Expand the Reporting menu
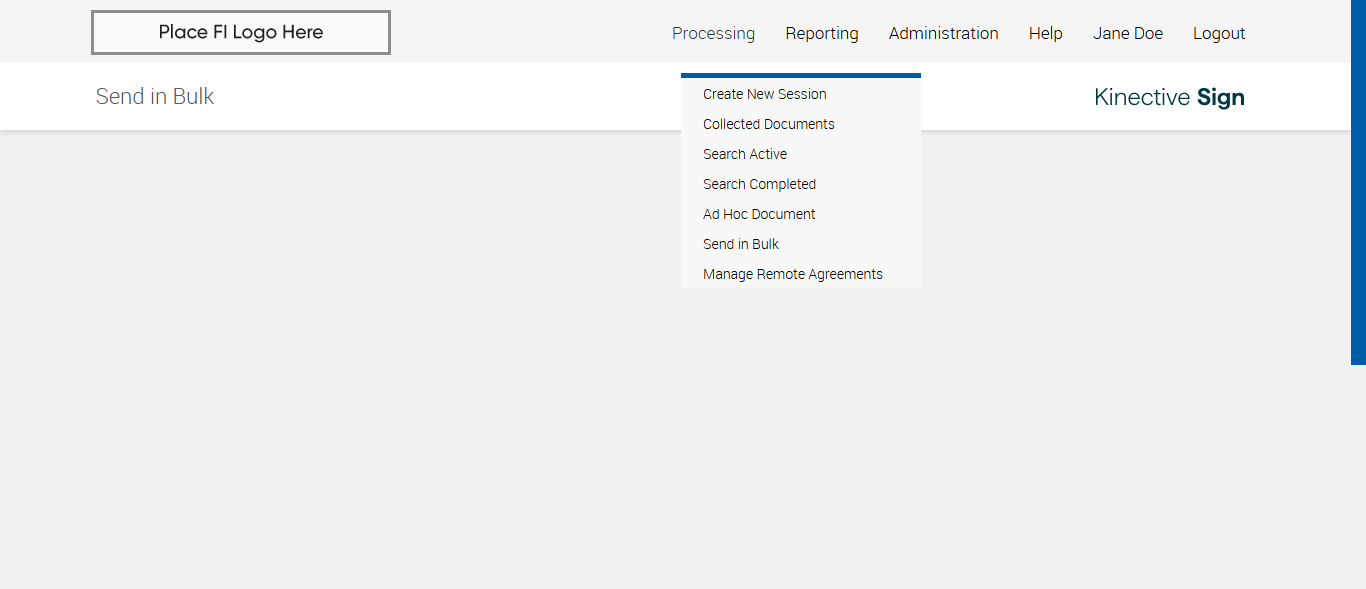The image size is (1366, 589). 821,33
